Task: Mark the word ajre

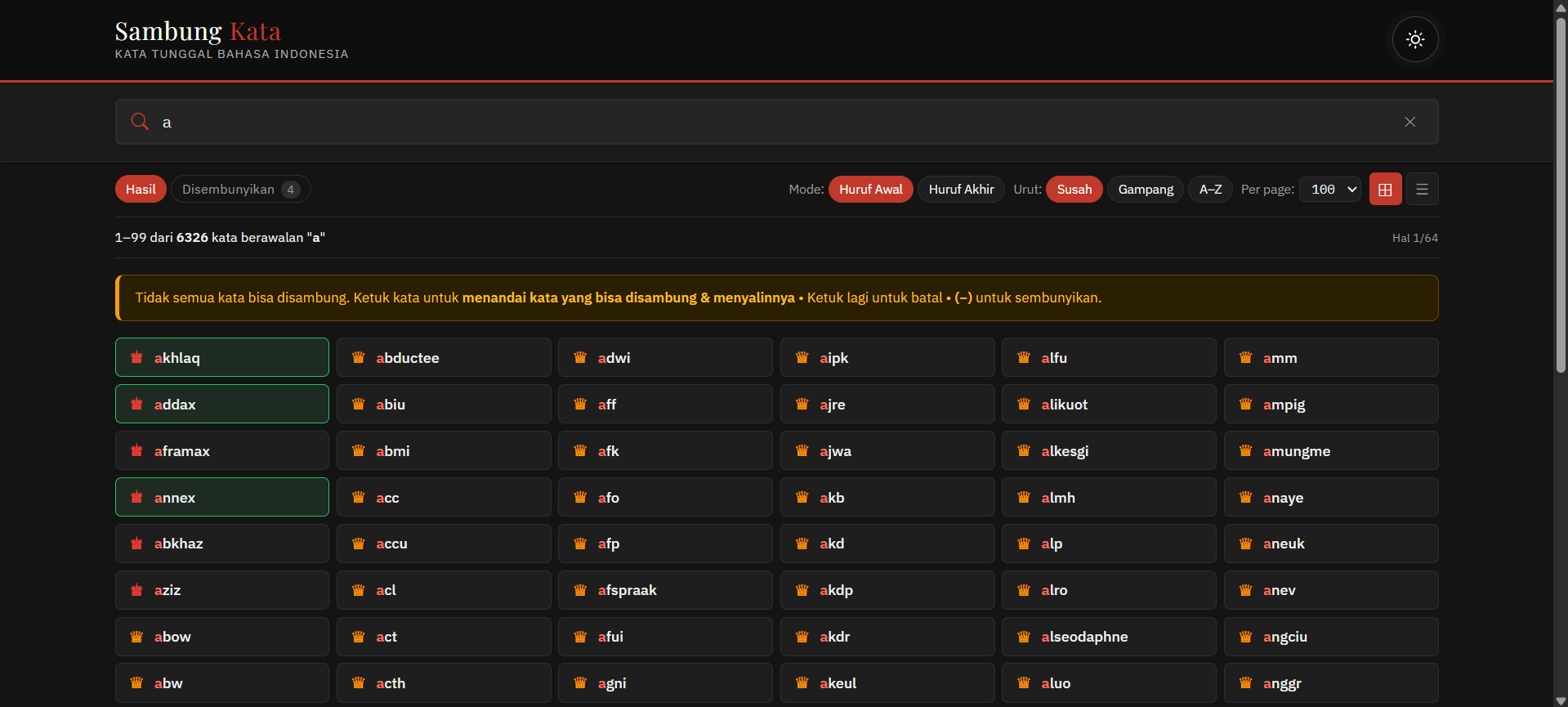Action: point(887,404)
